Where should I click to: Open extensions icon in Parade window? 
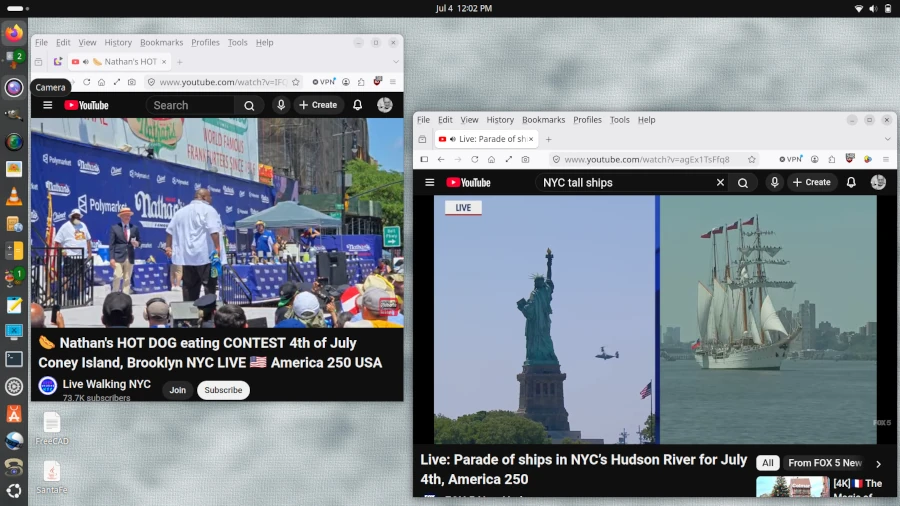tap(832, 159)
